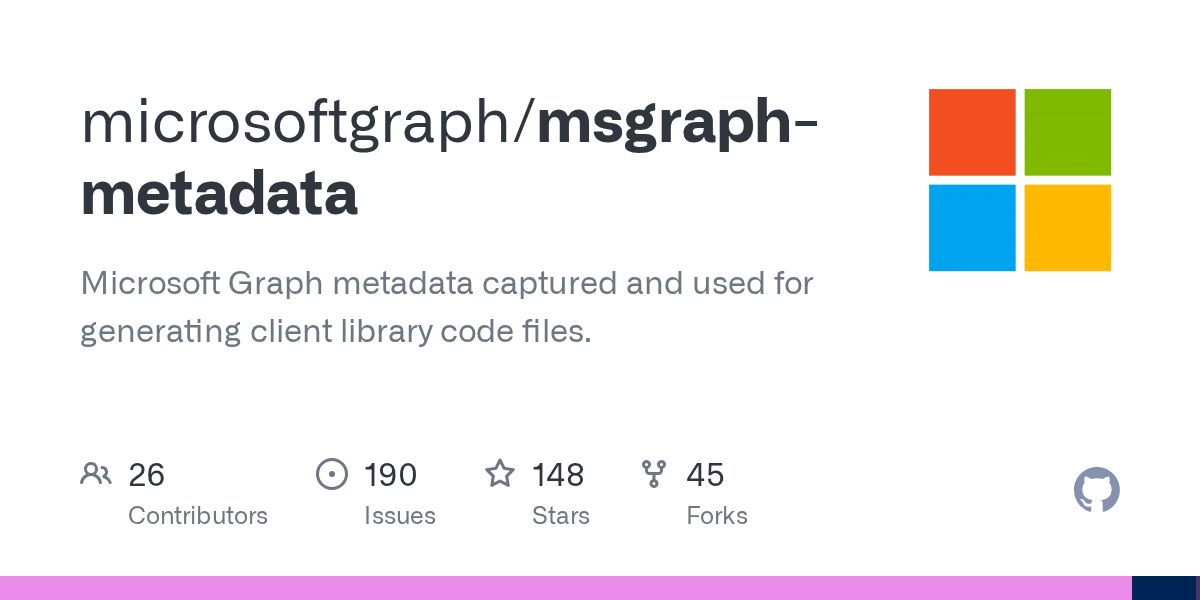Screen dimensions: 1200x600
Task: Open the msgraph-metadata repository name
Action: pos(450,158)
